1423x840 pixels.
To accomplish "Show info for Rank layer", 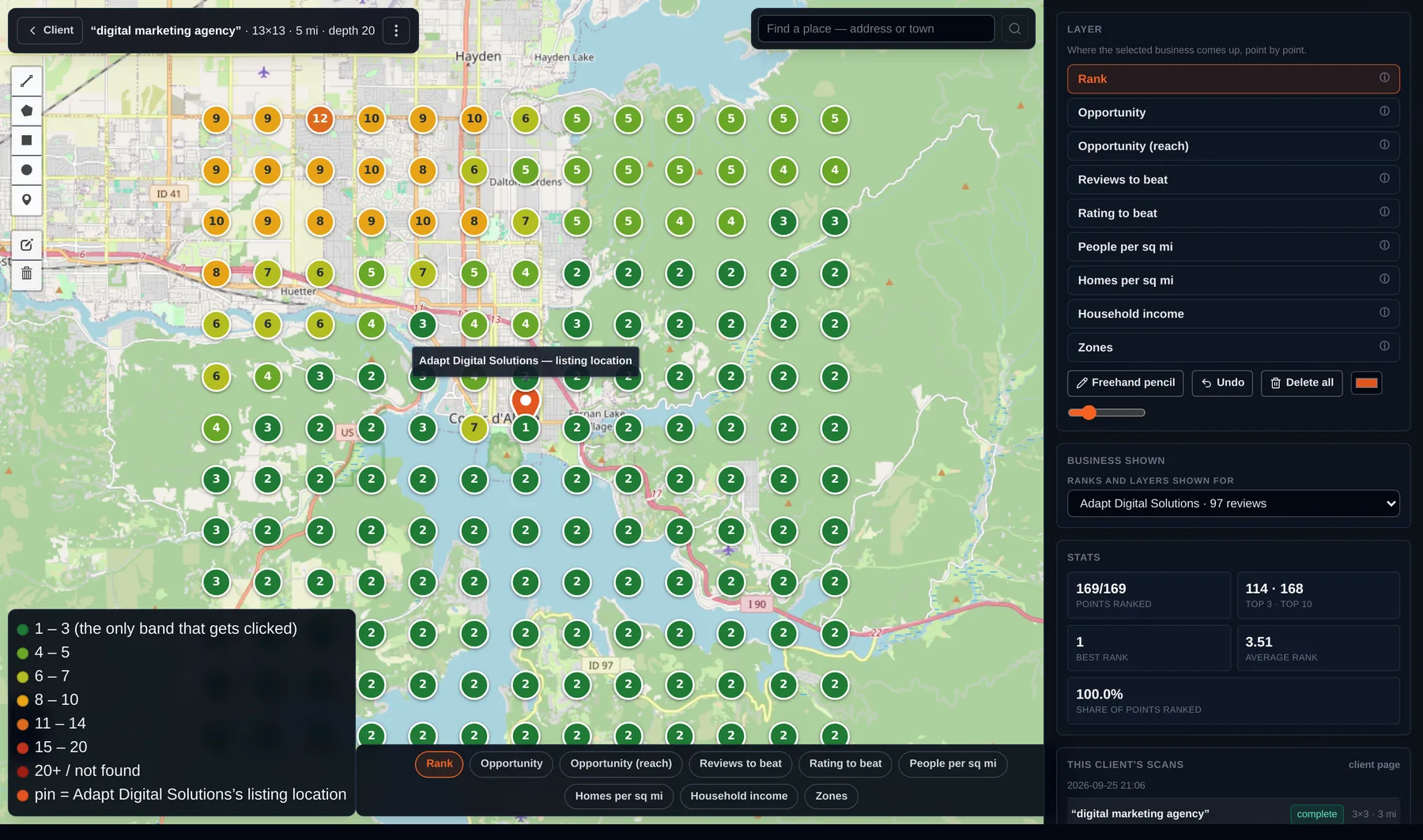I will [1384, 77].
